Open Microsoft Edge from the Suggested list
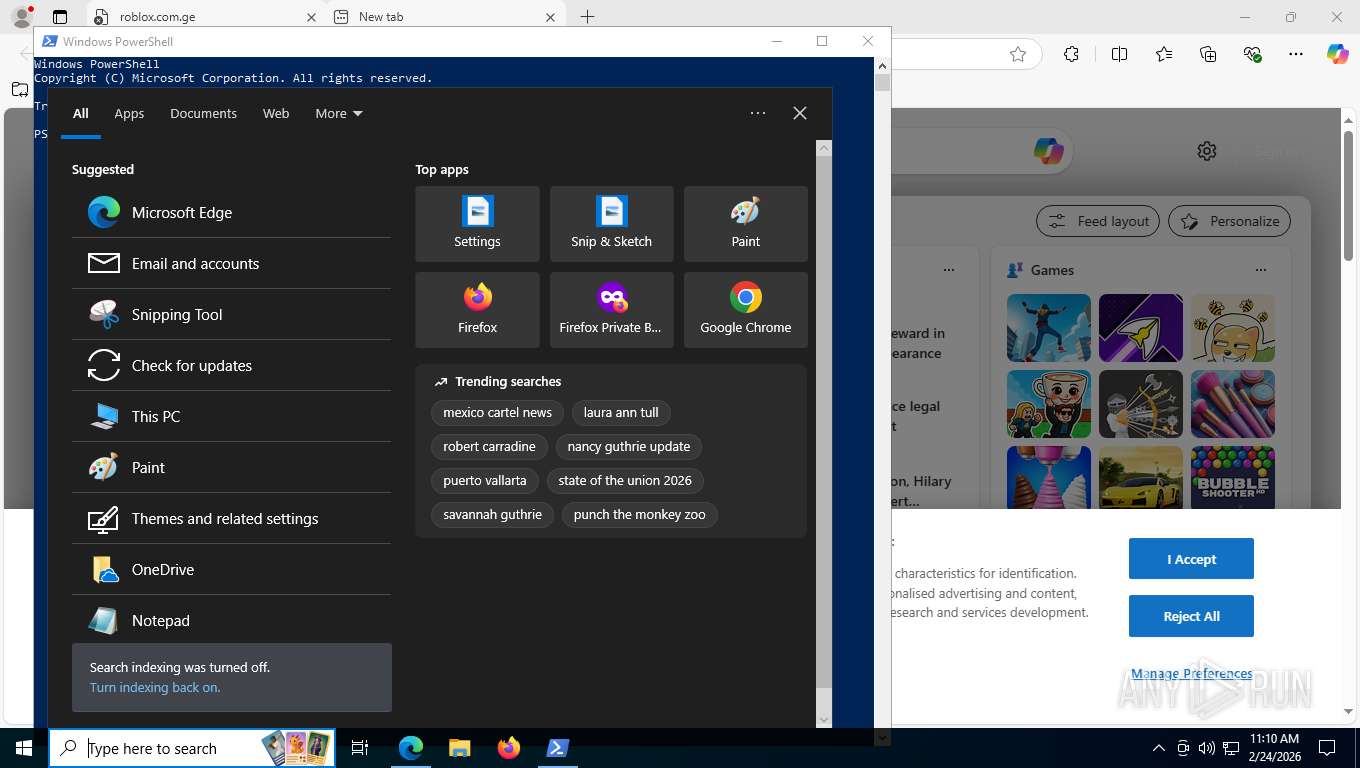 (231, 212)
